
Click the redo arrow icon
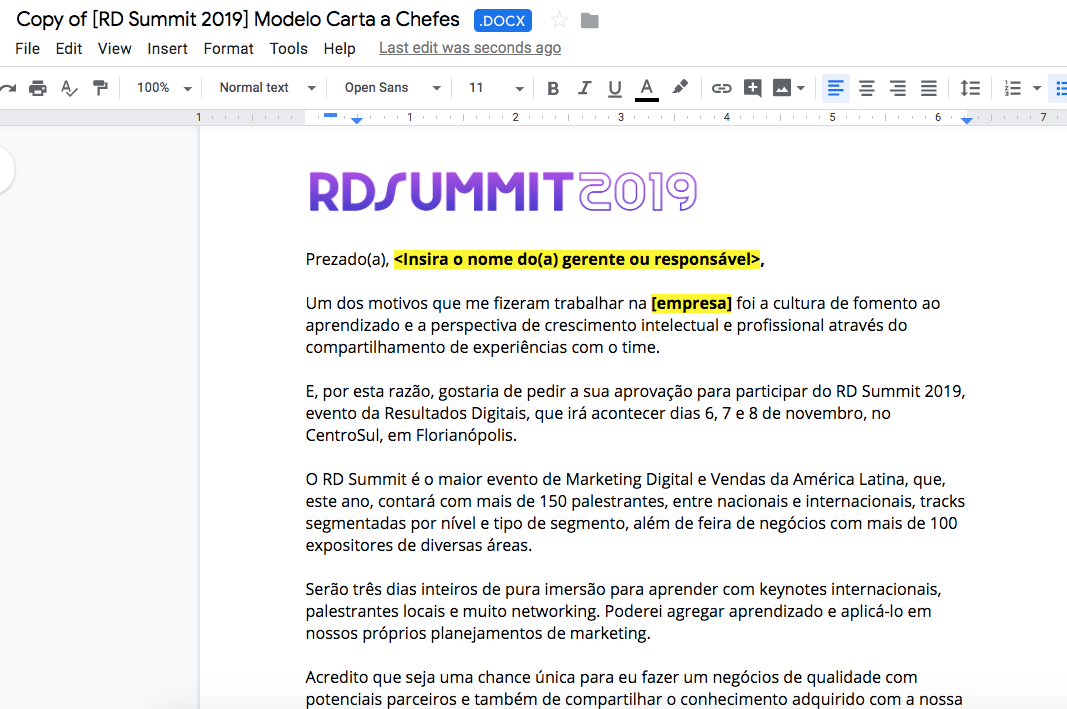pos(8,88)
